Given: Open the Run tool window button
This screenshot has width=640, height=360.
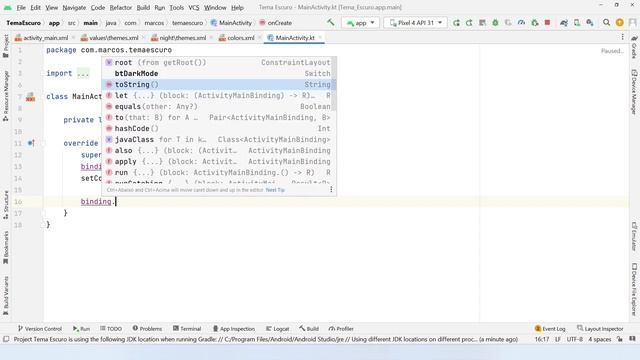Looking at the screenshot, I should click(x=81, y=329).
